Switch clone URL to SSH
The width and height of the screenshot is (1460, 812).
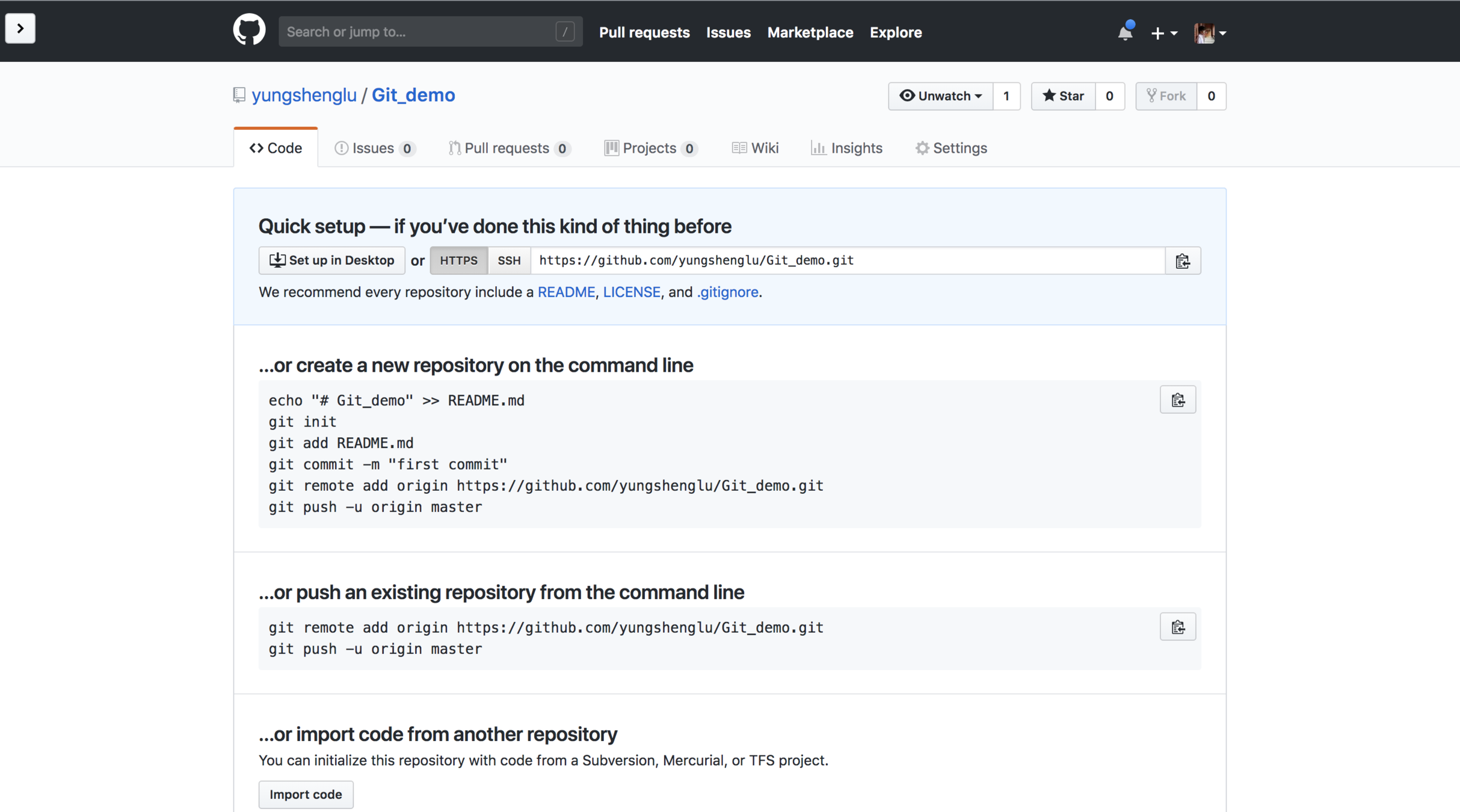(509, 260)
